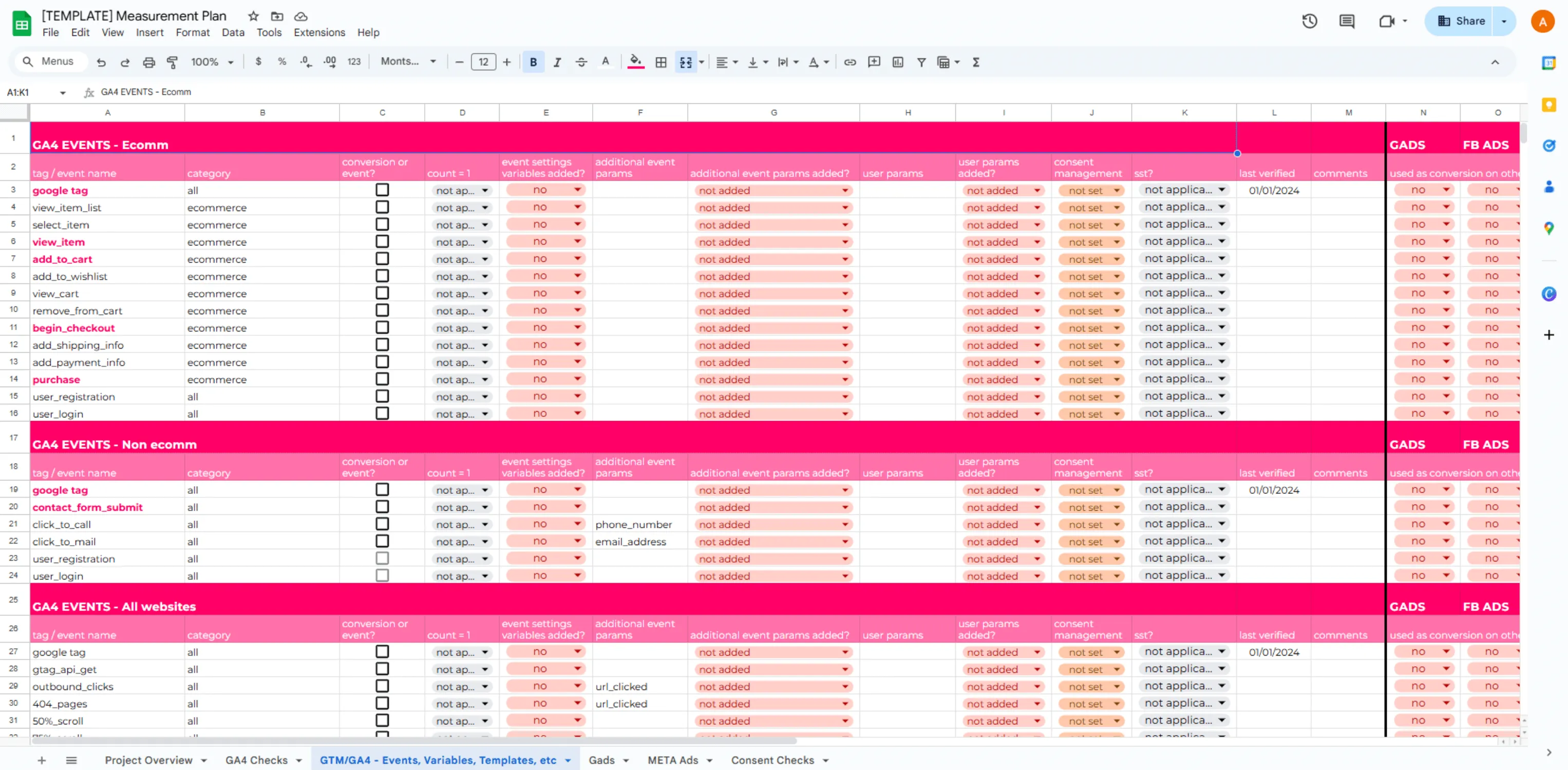The width and height of the screenshot is (1568, 770).
Task: Insert comment icon in toolbar
Action: (874, 62)
